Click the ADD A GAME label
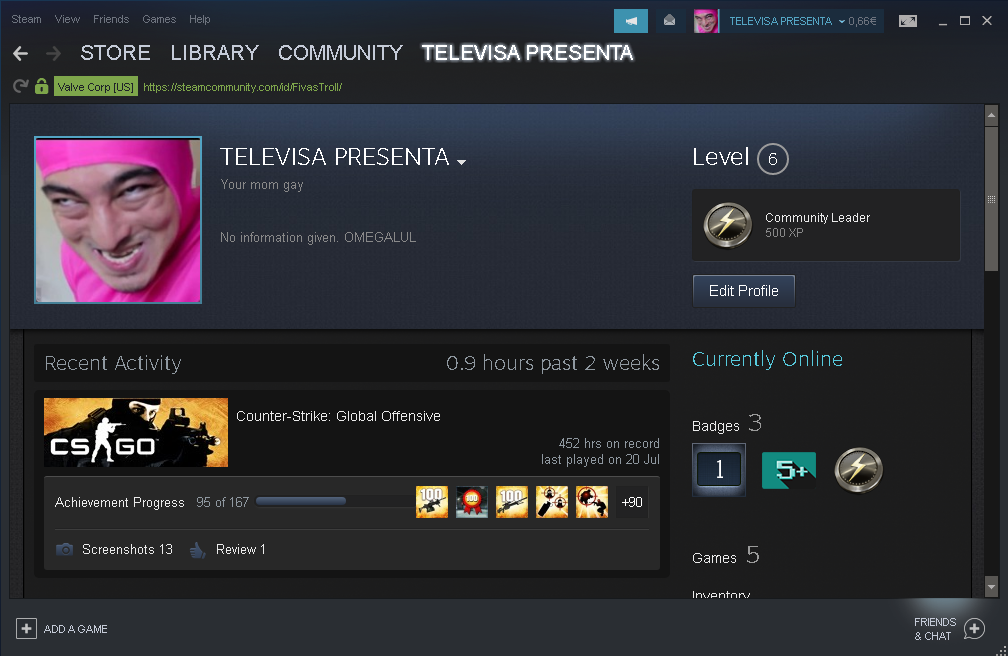 (75, 629)
